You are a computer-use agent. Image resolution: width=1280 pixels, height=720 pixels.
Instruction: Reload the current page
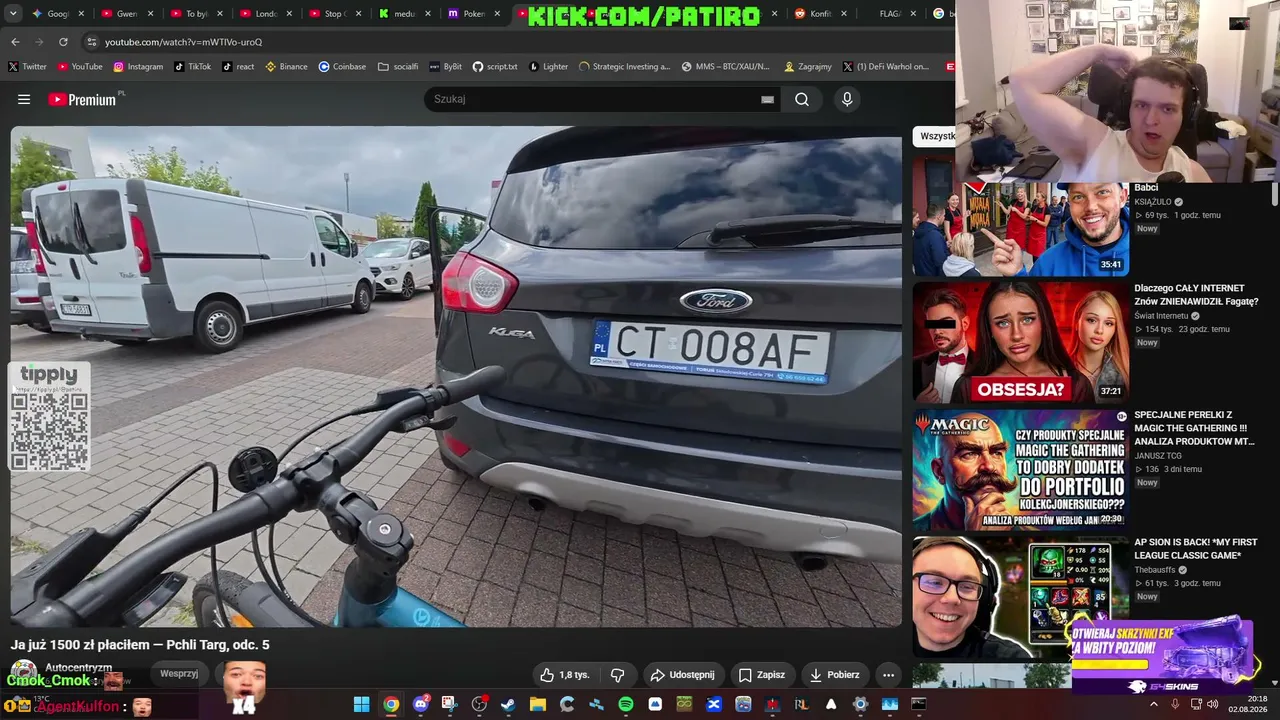tap(63, 42)
